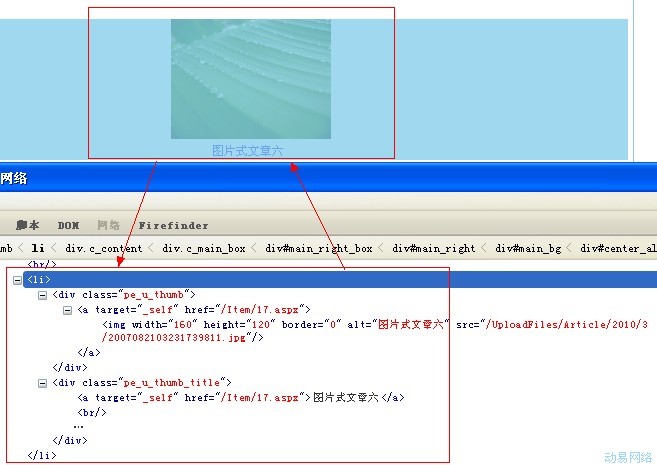Jump to div.c_main_box in the breadcrumb path
This screenshot has width=657, height=465.
coord(203,248)
